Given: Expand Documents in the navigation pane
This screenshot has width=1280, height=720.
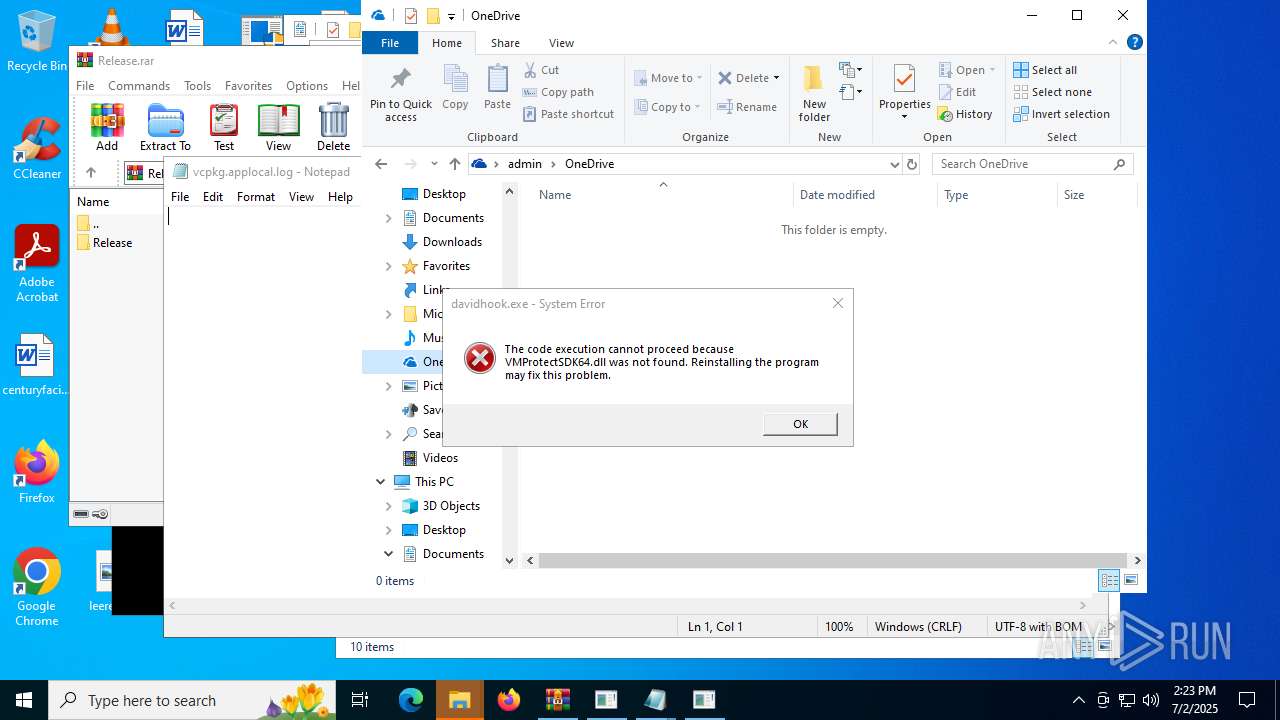Looking at the screenshot, I should click(x=389, y=218).
